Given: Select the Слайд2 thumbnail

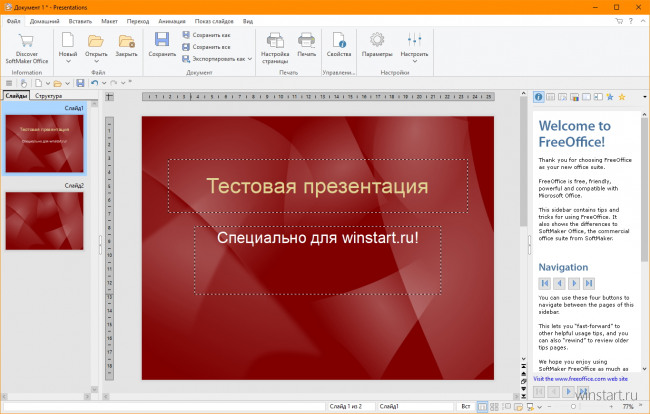Looking at the screenshot, I should [x=44, y=221].
